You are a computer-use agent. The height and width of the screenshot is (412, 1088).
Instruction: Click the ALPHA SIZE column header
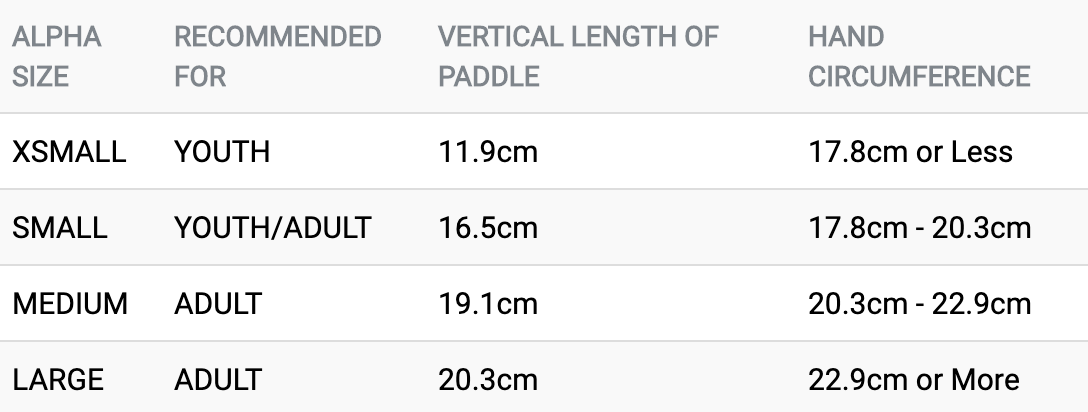[57, 56]
